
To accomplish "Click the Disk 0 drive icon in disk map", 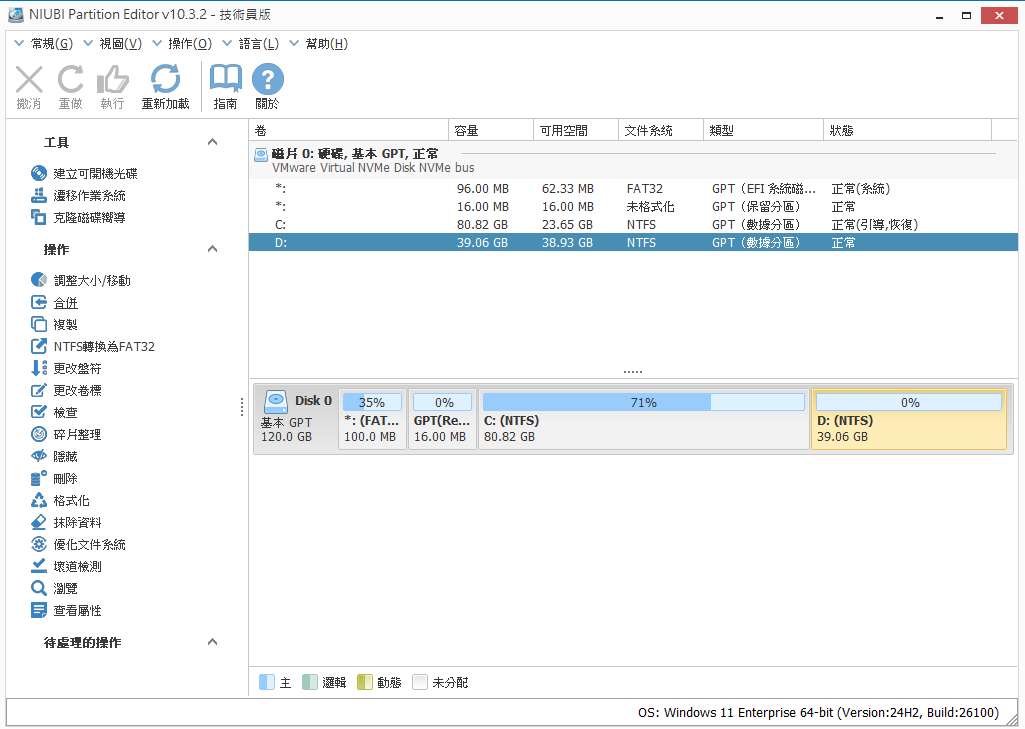I will (275, 401).
